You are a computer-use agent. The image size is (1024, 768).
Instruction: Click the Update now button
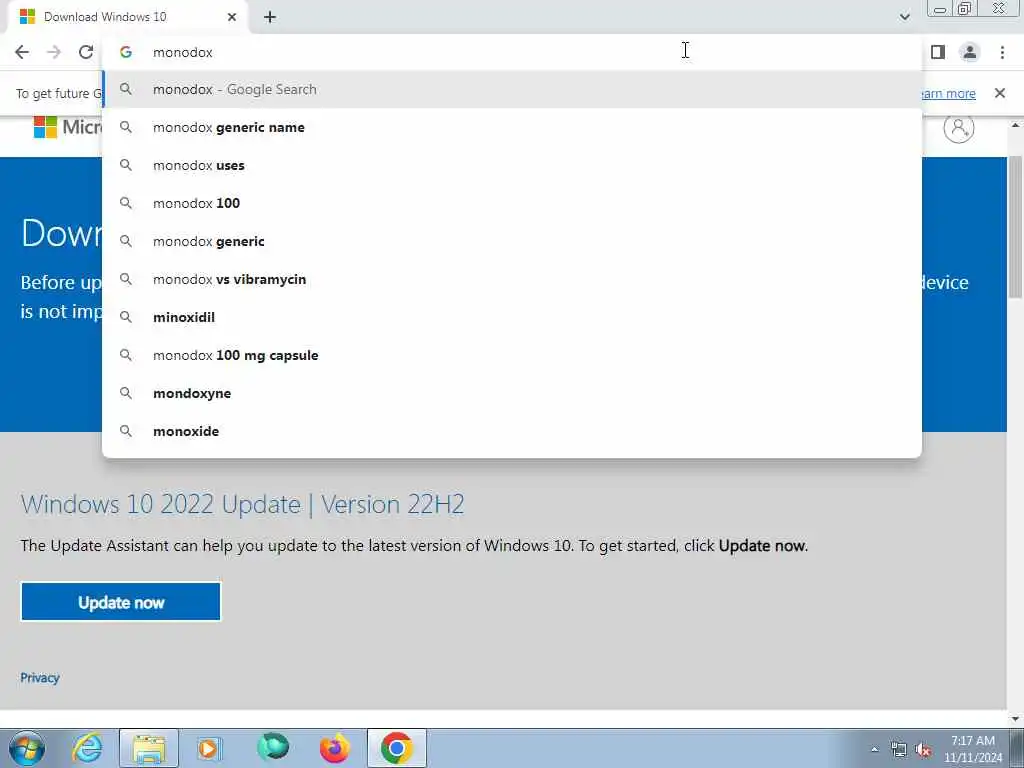[121, 601]
